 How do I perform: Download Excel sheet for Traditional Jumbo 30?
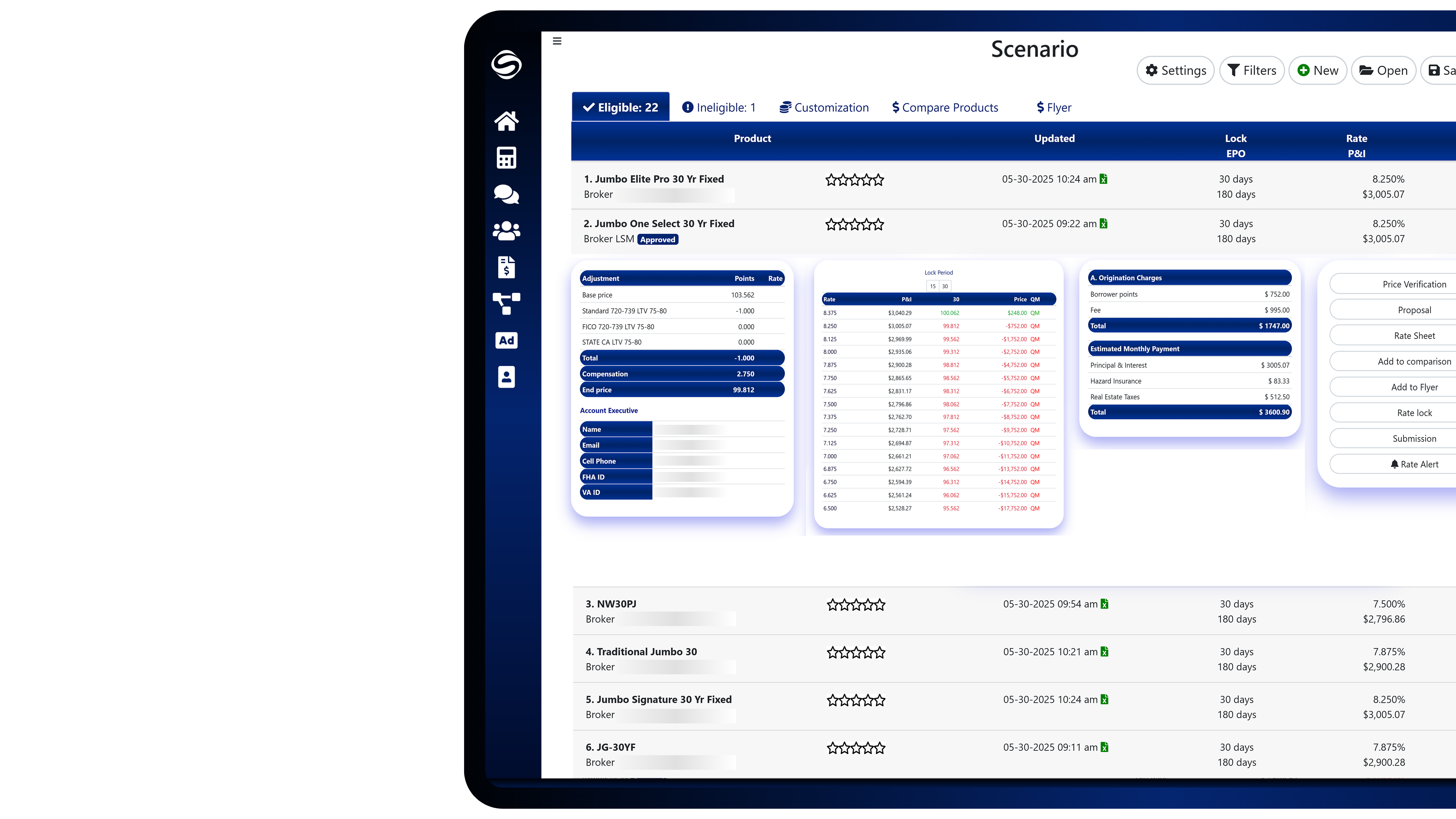click(x=1104, y=652)
